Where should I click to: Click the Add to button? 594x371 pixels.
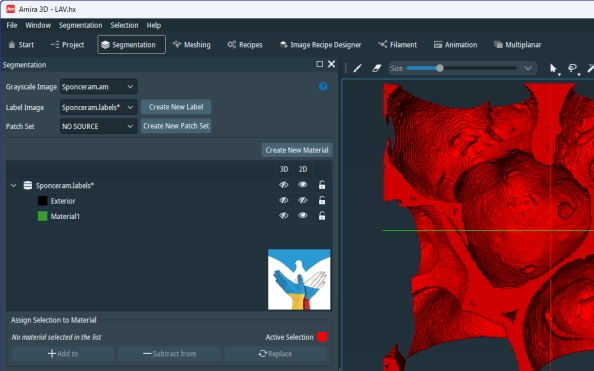click(63, 354)
